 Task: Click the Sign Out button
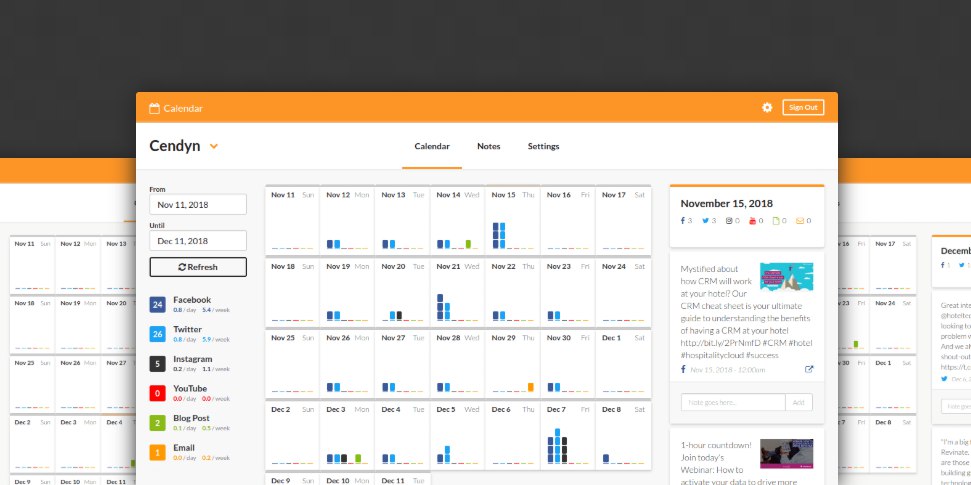803,107
